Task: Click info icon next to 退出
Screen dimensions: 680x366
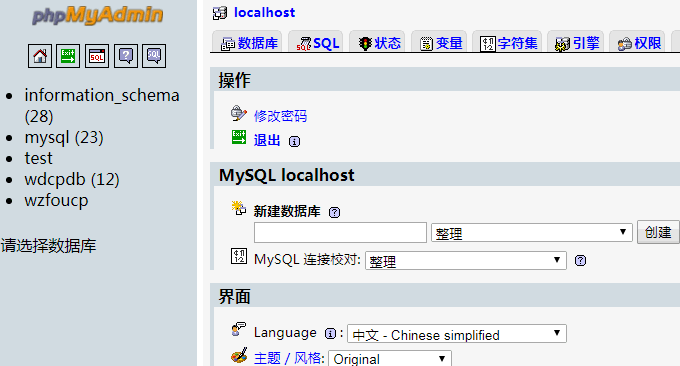Action: (294, 141)
